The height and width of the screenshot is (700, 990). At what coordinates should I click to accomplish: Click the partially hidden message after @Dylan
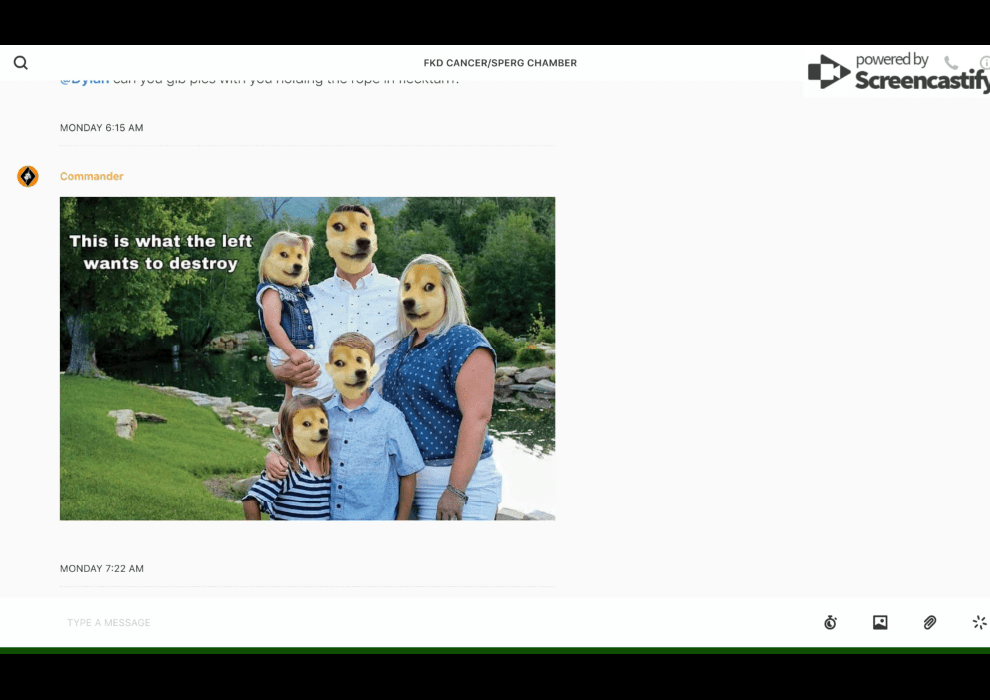290,81
